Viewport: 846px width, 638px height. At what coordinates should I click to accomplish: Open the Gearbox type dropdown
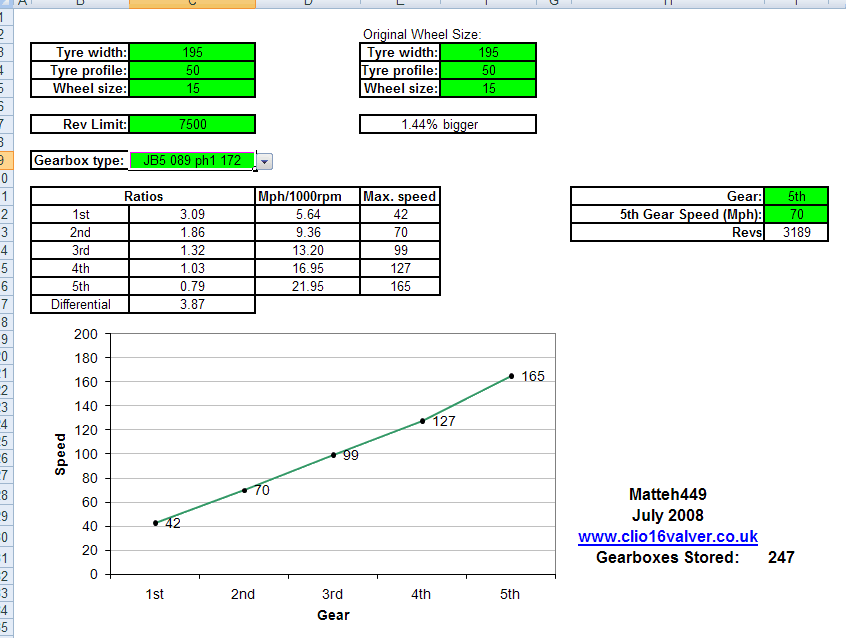[263, 160]
